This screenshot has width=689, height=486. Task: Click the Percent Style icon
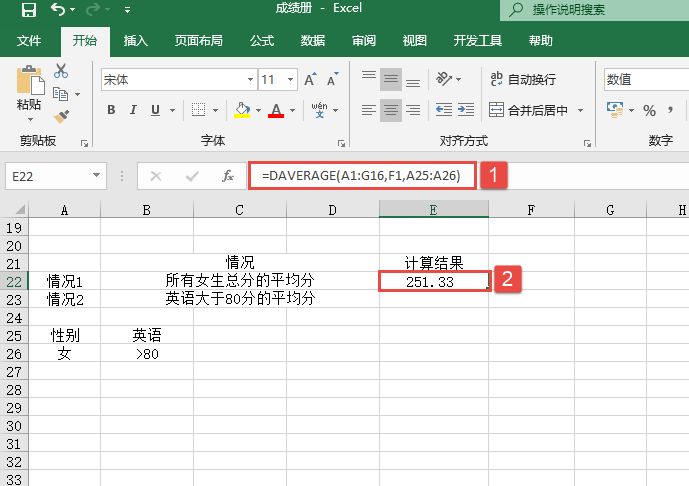pyautogui.click(x=649, y=110)
